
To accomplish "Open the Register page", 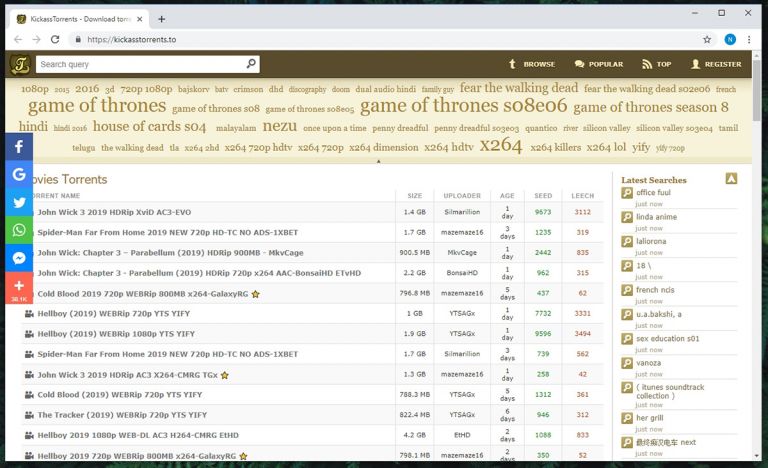I will tap(715, 64).
